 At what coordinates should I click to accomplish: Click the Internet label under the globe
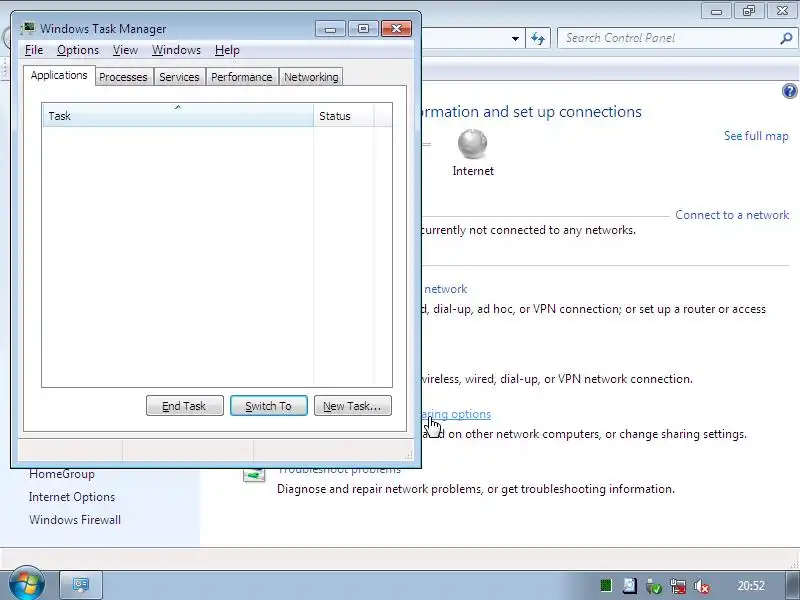point(473,171)
